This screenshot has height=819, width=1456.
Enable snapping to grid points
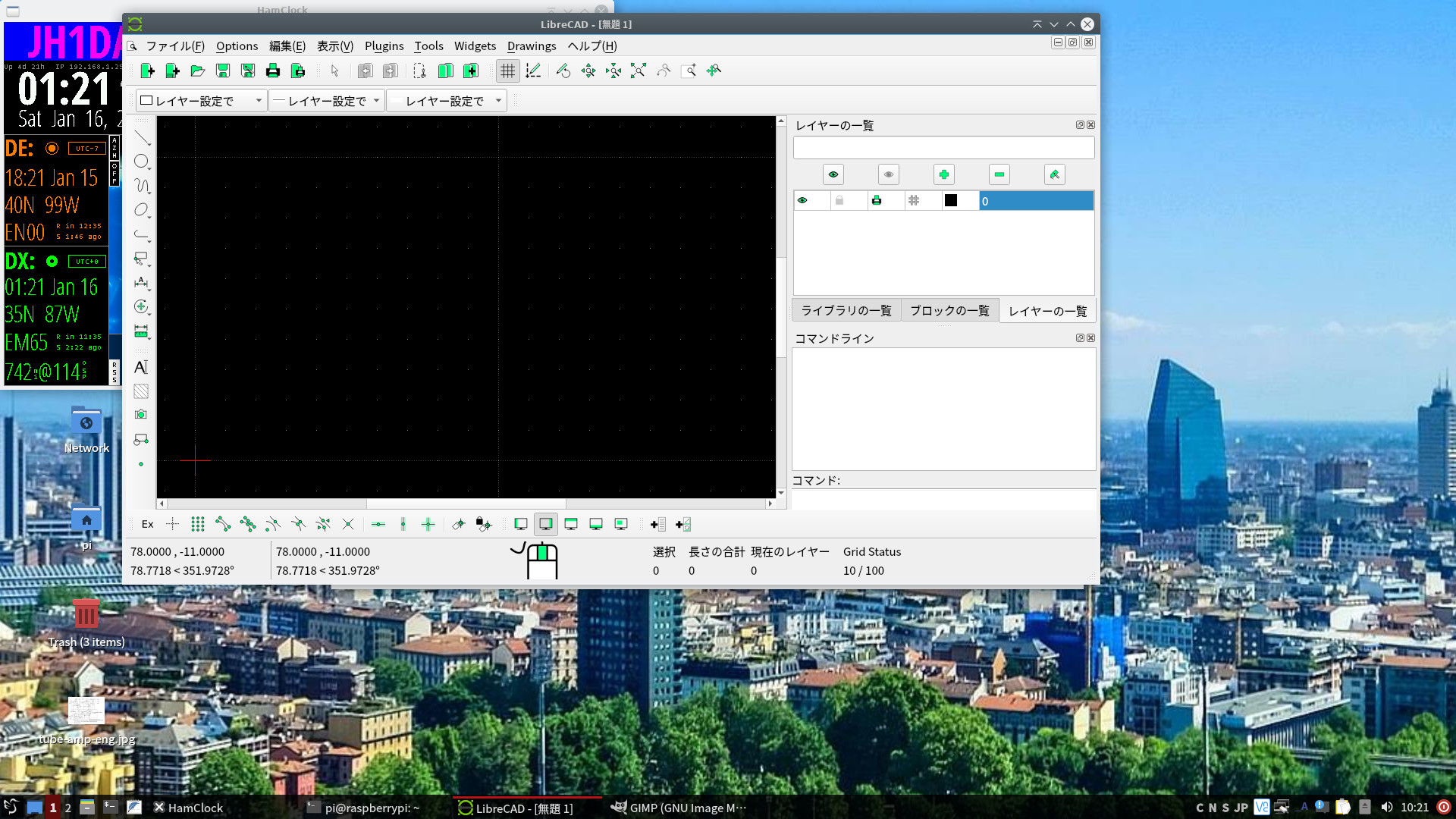point(198,524)
